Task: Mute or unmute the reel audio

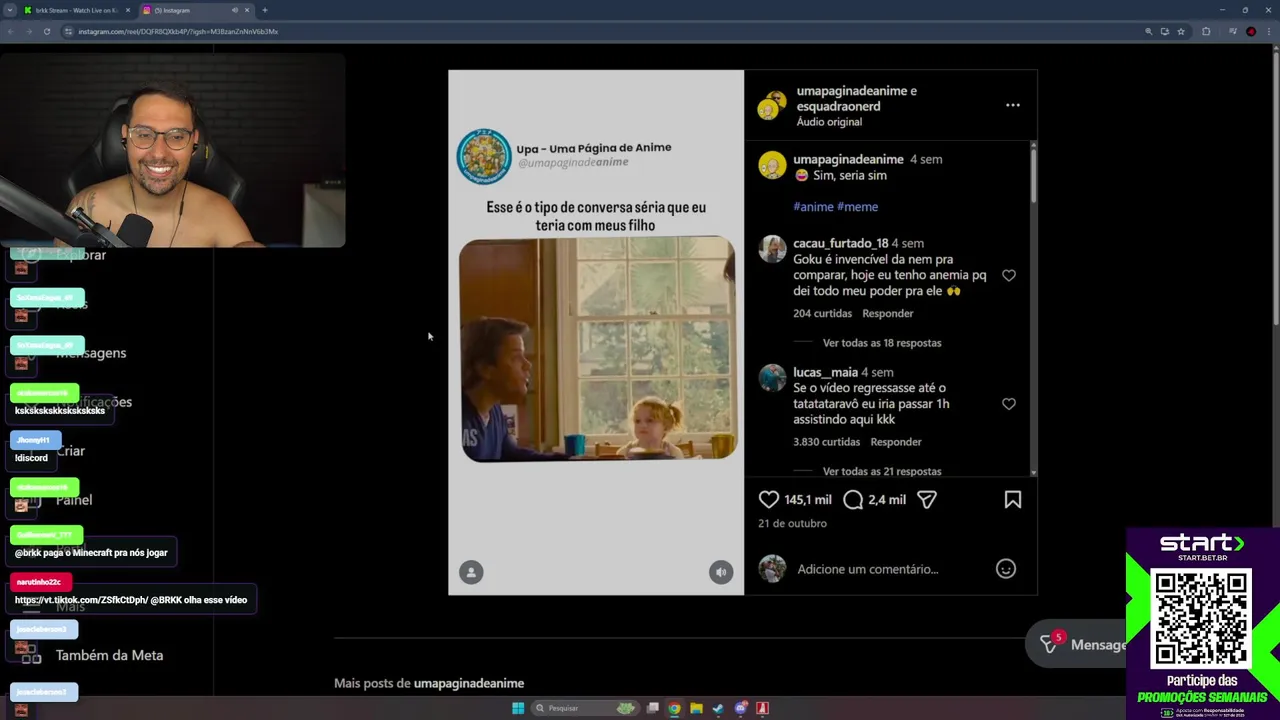Action: point(721,572)
